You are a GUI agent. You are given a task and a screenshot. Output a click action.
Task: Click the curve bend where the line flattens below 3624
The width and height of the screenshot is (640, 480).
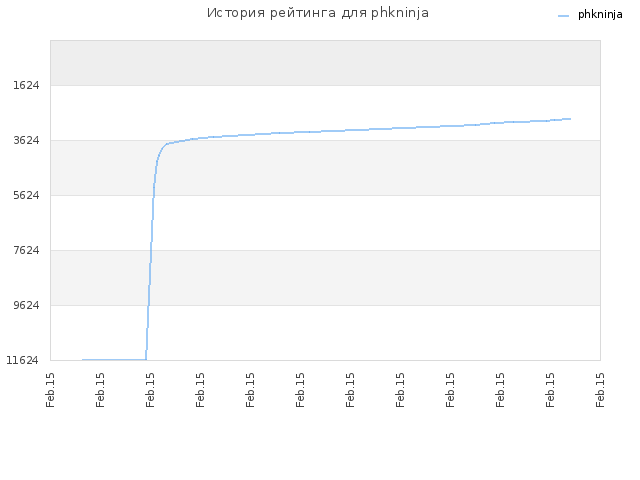[162, 148]
